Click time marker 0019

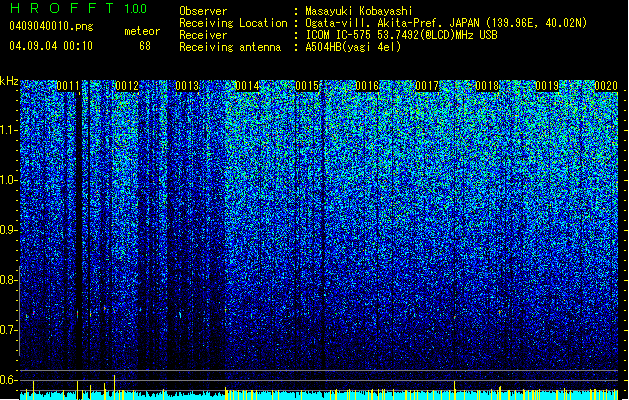pyautogui.click(x=547, y=86)
